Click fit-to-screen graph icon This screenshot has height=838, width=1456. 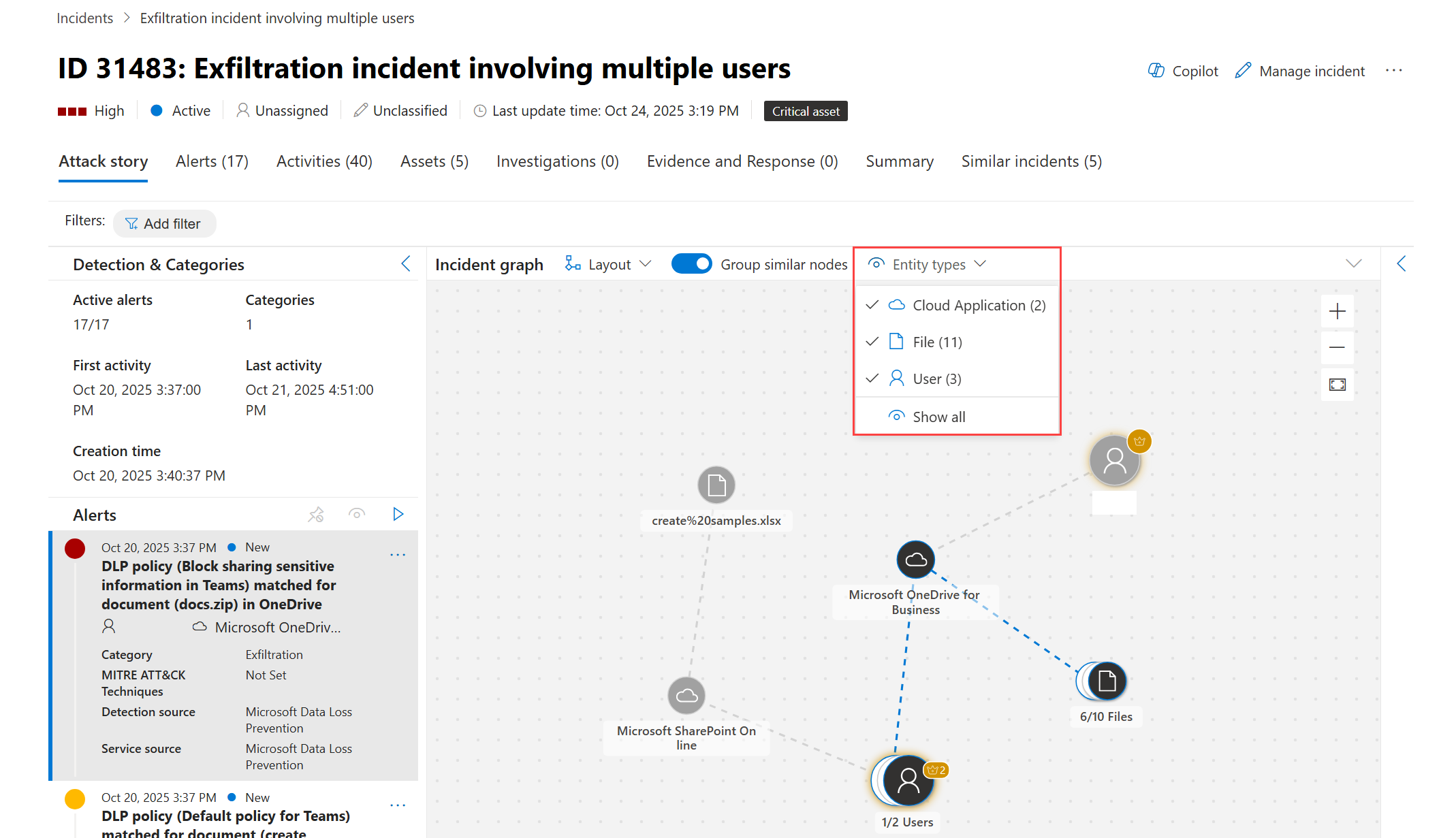tap(1337, 385)
